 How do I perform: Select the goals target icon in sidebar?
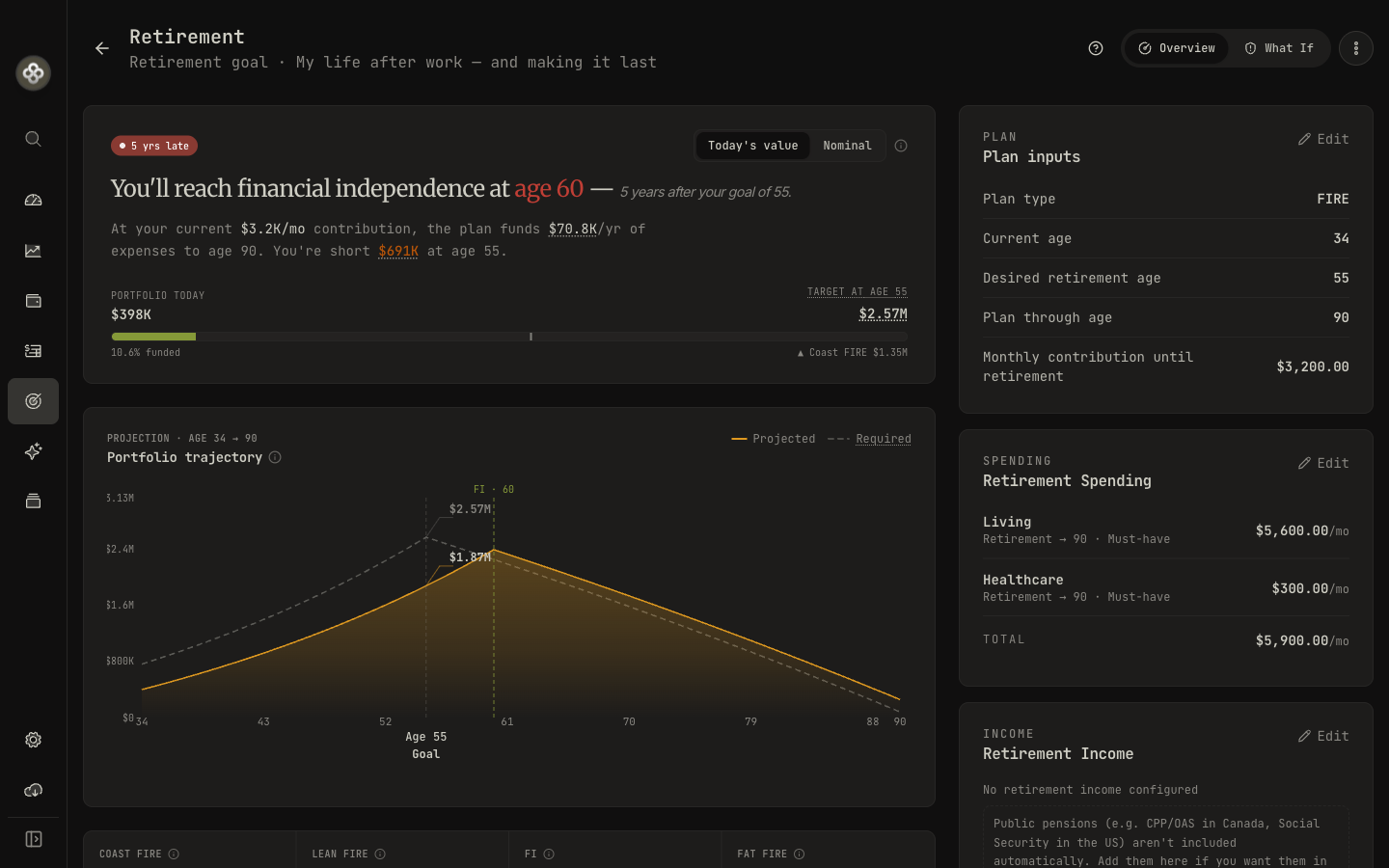point(33,401)
